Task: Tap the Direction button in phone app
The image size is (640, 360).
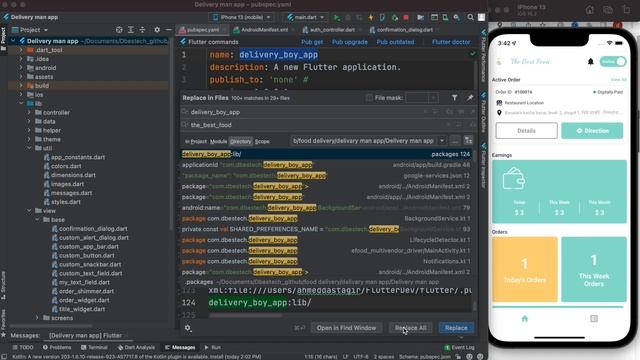Action: (592, 131)
